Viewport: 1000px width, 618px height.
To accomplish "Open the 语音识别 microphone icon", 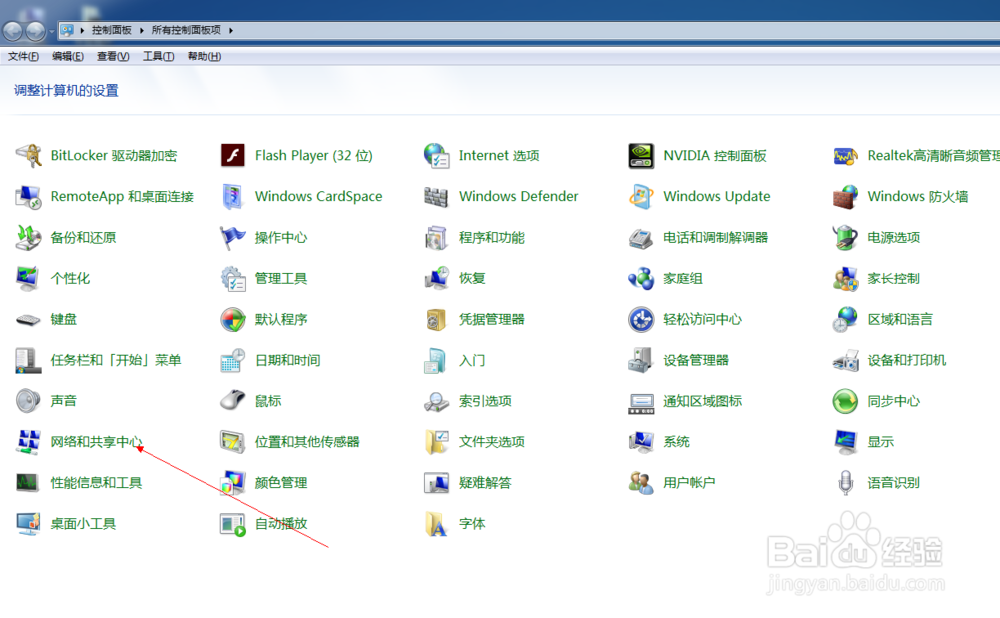I will pyautogui.click(x=845, y=483).
